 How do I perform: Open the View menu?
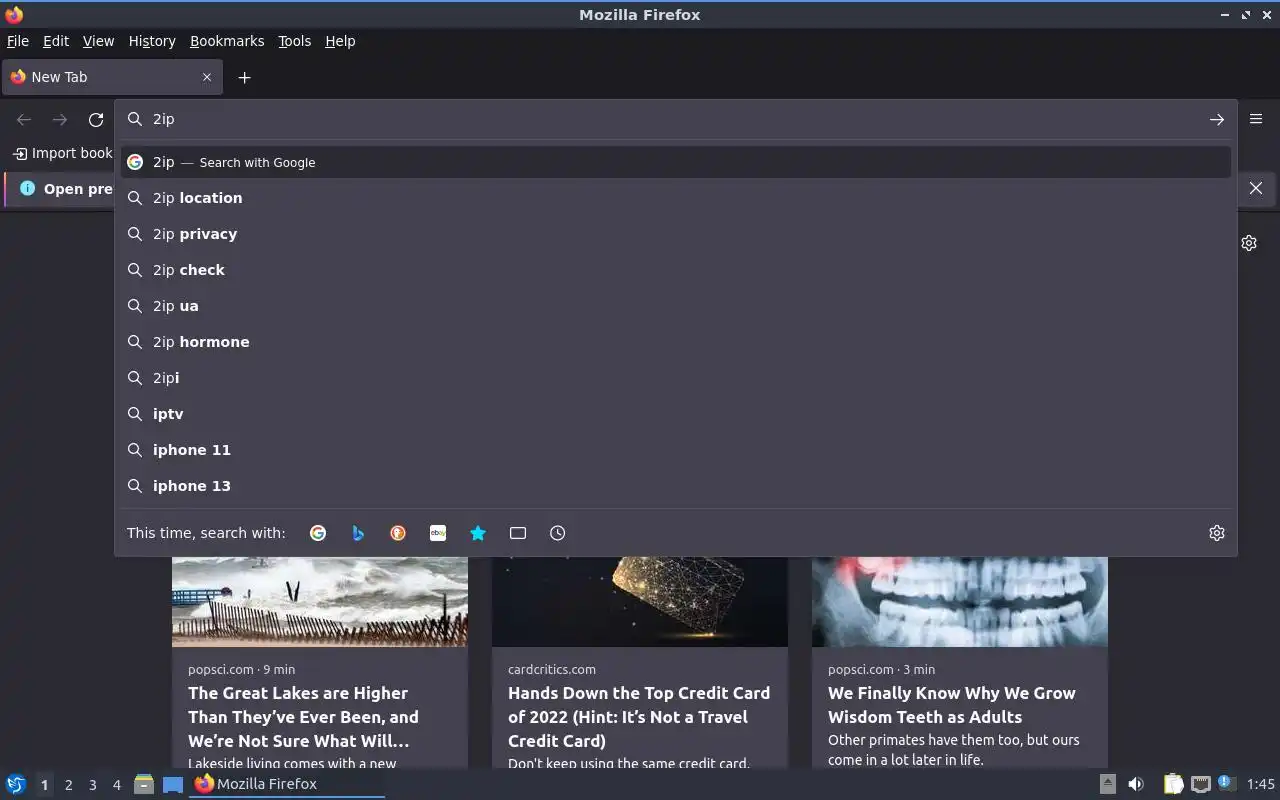[98, 41]
